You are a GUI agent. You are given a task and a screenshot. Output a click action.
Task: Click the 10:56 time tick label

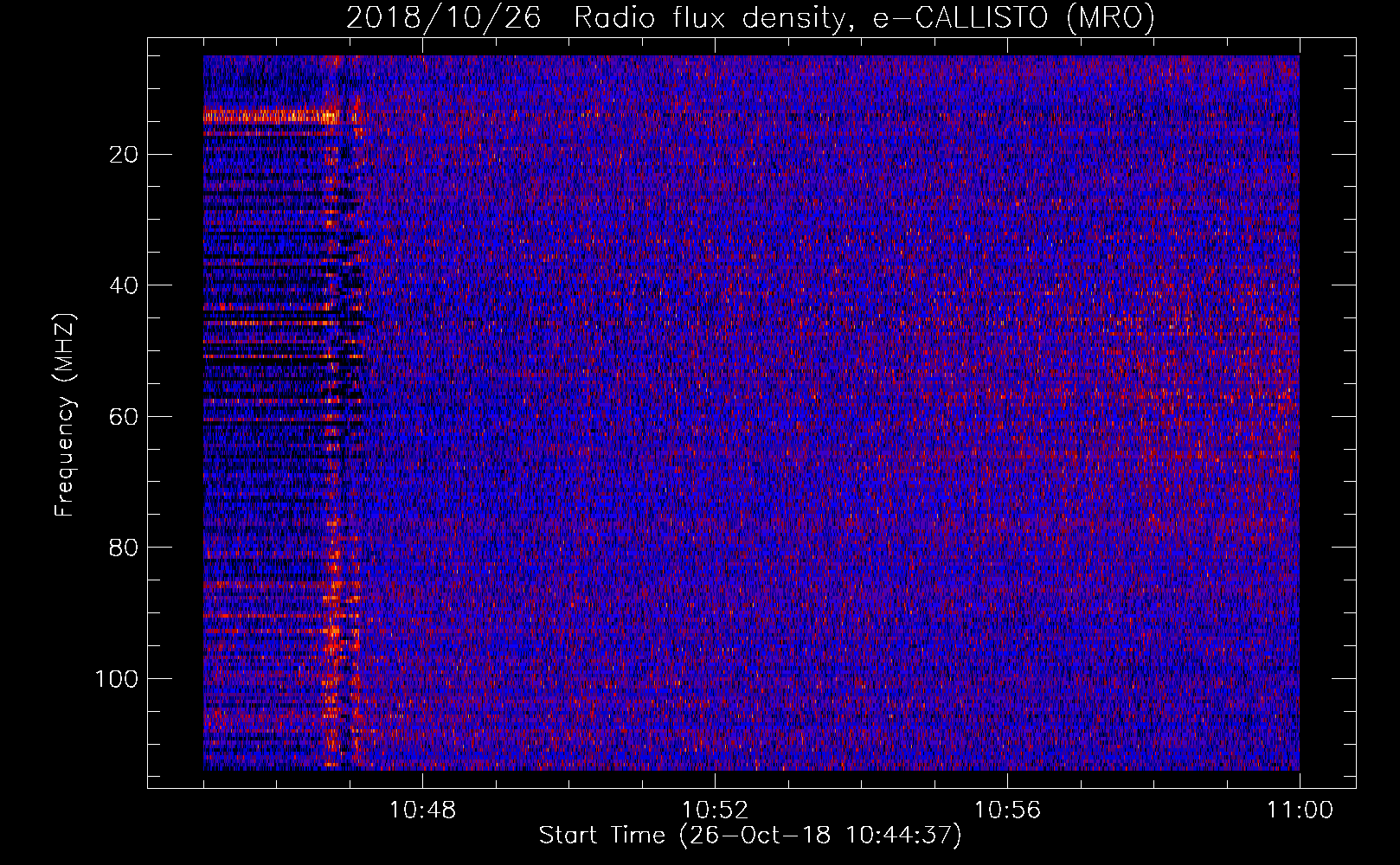1007,811
